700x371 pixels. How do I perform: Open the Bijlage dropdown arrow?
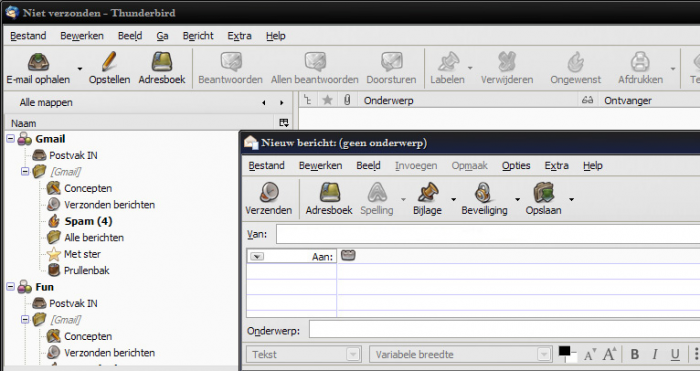(x=453, y=200)
